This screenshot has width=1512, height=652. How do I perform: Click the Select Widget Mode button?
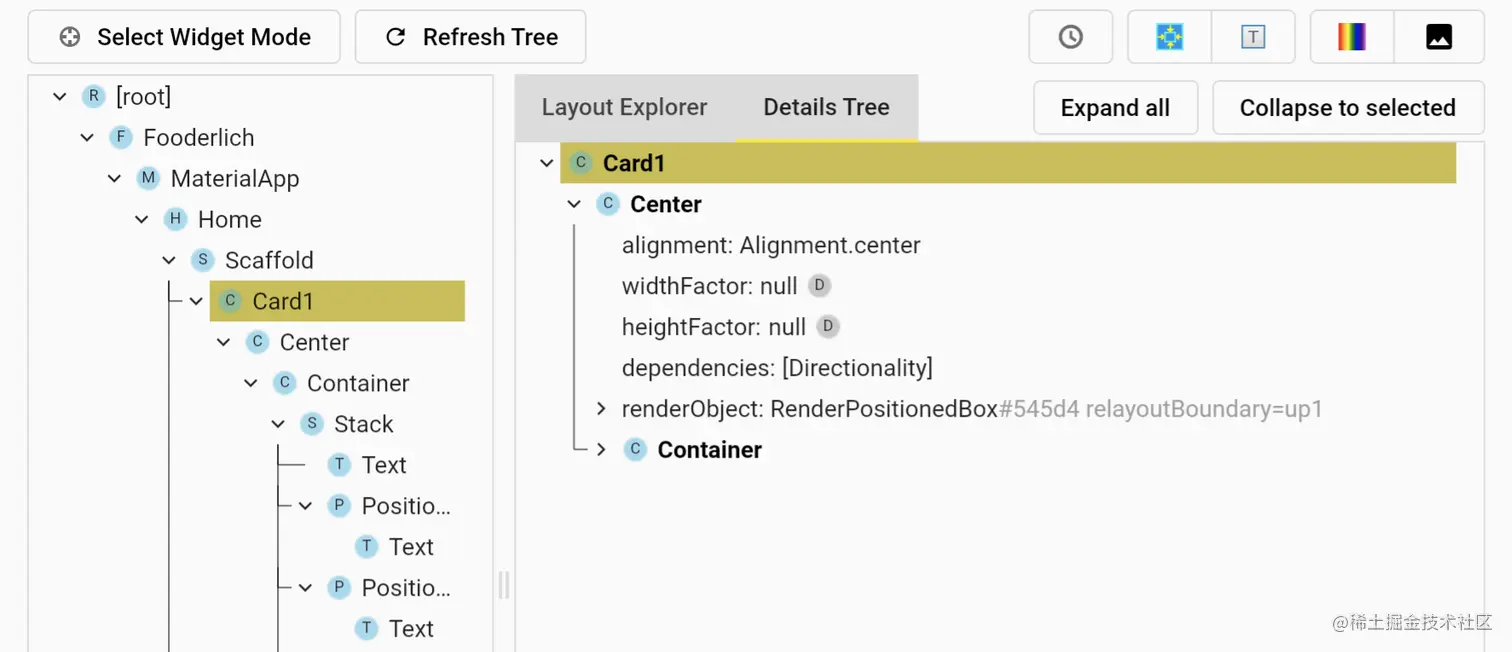184,37
